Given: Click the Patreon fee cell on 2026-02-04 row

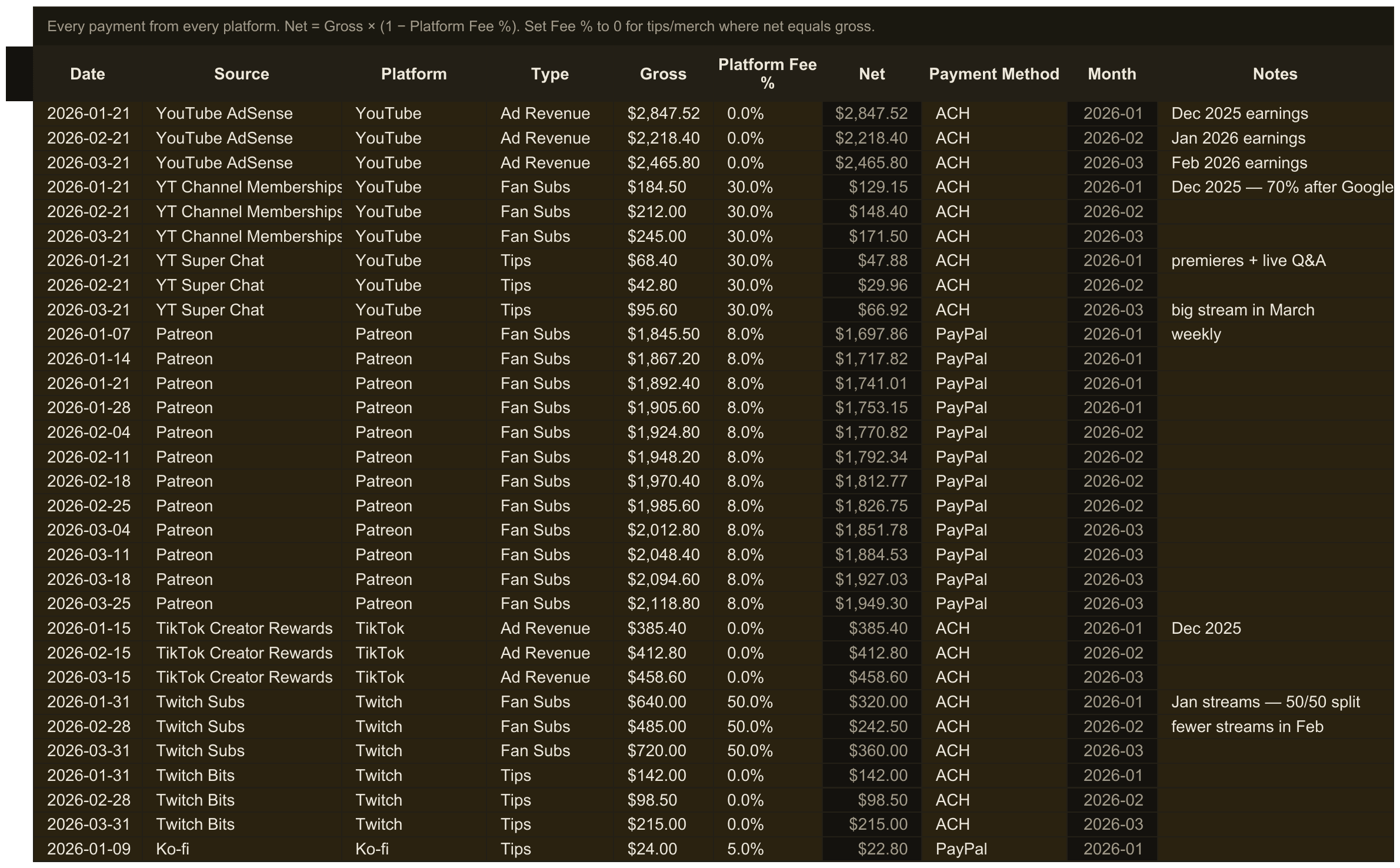Looking at the screenshot, I should (x=768, y=433).
